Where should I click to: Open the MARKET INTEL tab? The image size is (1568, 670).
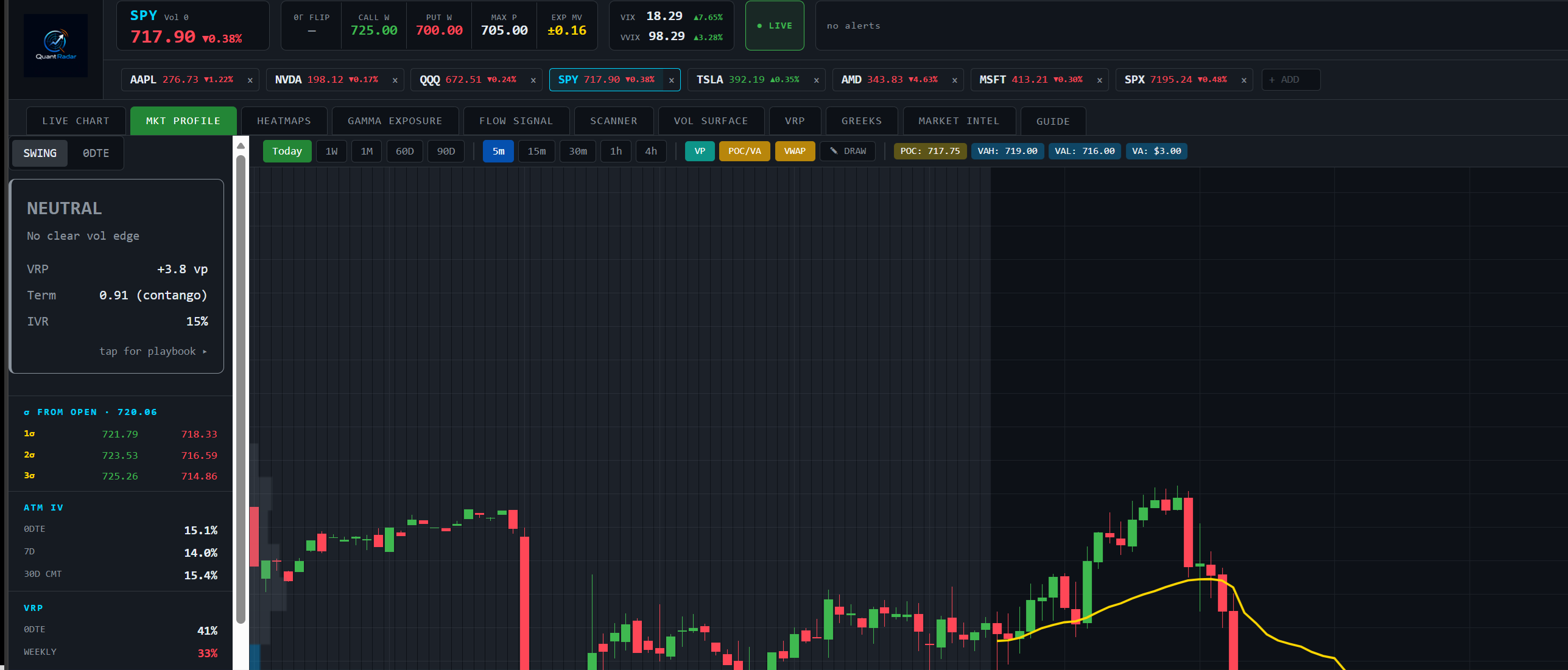959,121
